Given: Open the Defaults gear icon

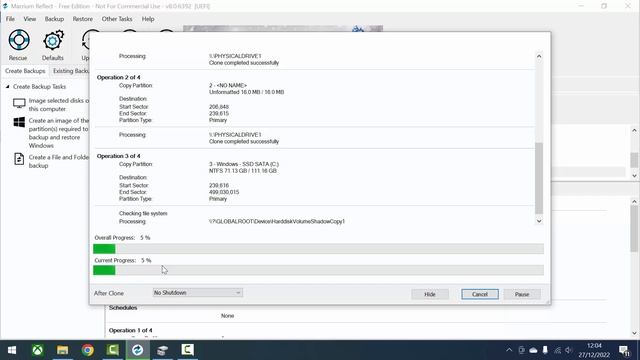Looking at the screenshot, I should [53, 40].
